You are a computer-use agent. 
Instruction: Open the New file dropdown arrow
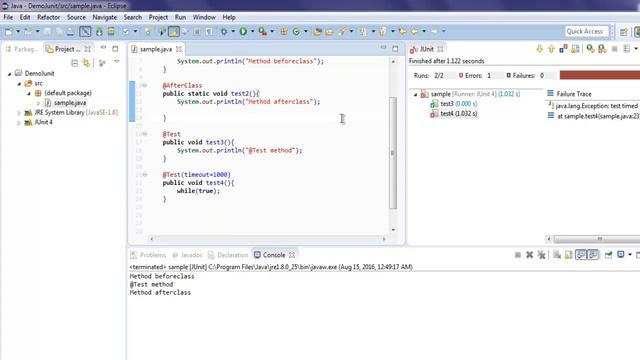coord(18,31)
